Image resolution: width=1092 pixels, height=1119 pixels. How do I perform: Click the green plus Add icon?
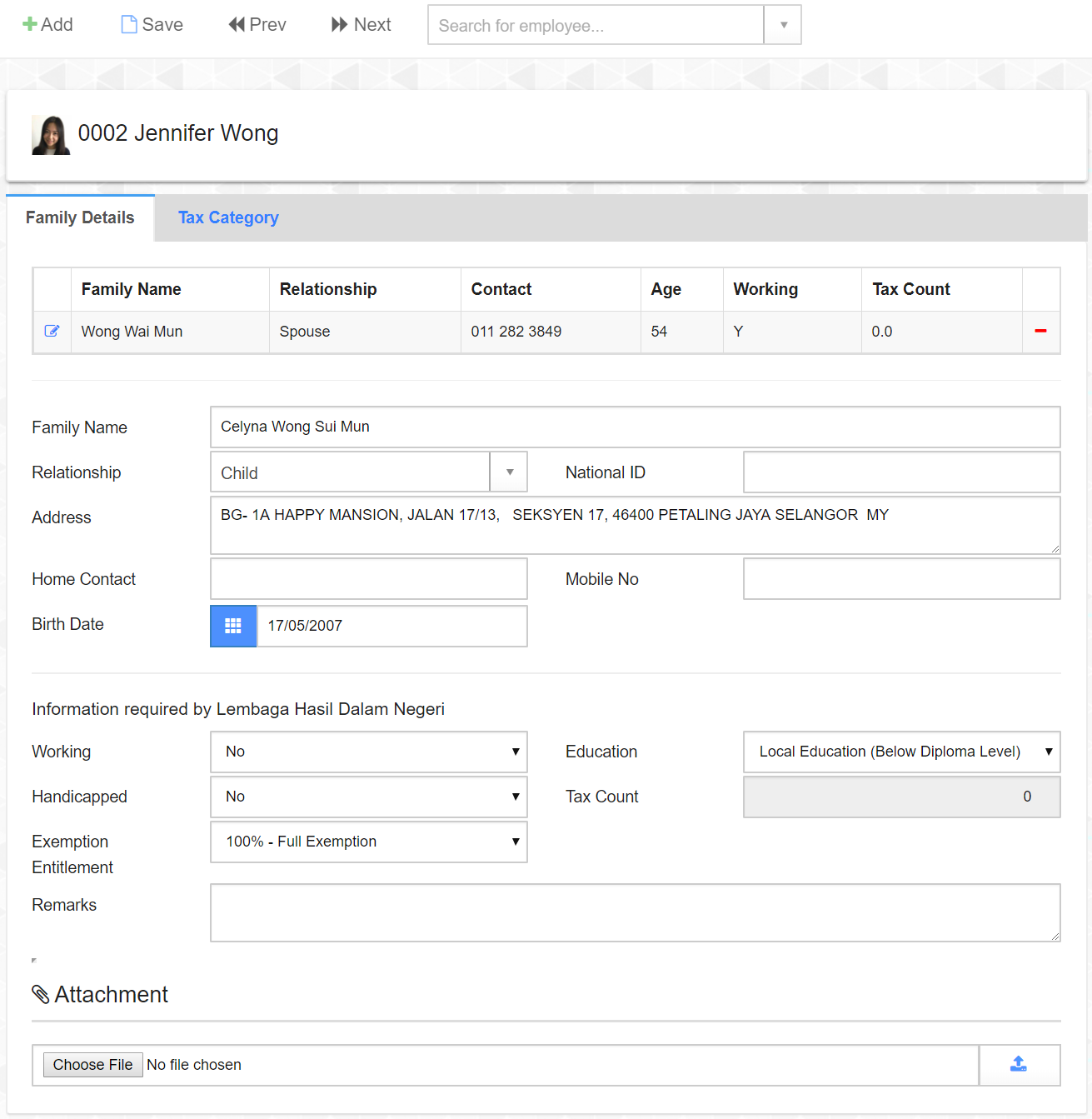tap(30, 24)
